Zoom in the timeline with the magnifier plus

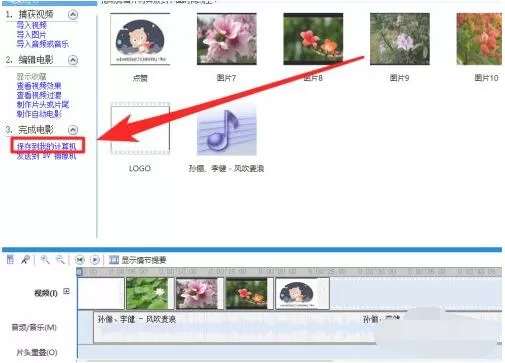[x=44, y=259]
